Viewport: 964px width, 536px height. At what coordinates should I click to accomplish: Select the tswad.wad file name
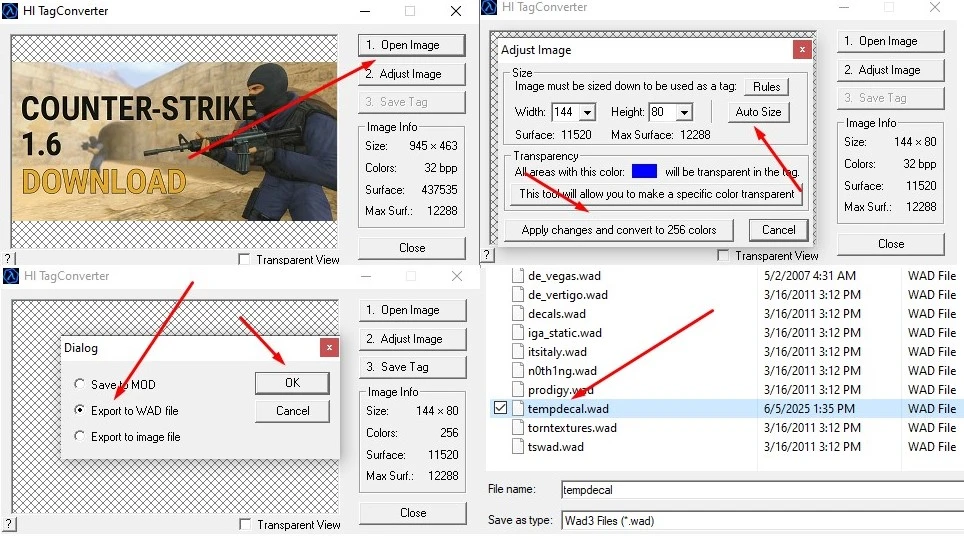556,447
